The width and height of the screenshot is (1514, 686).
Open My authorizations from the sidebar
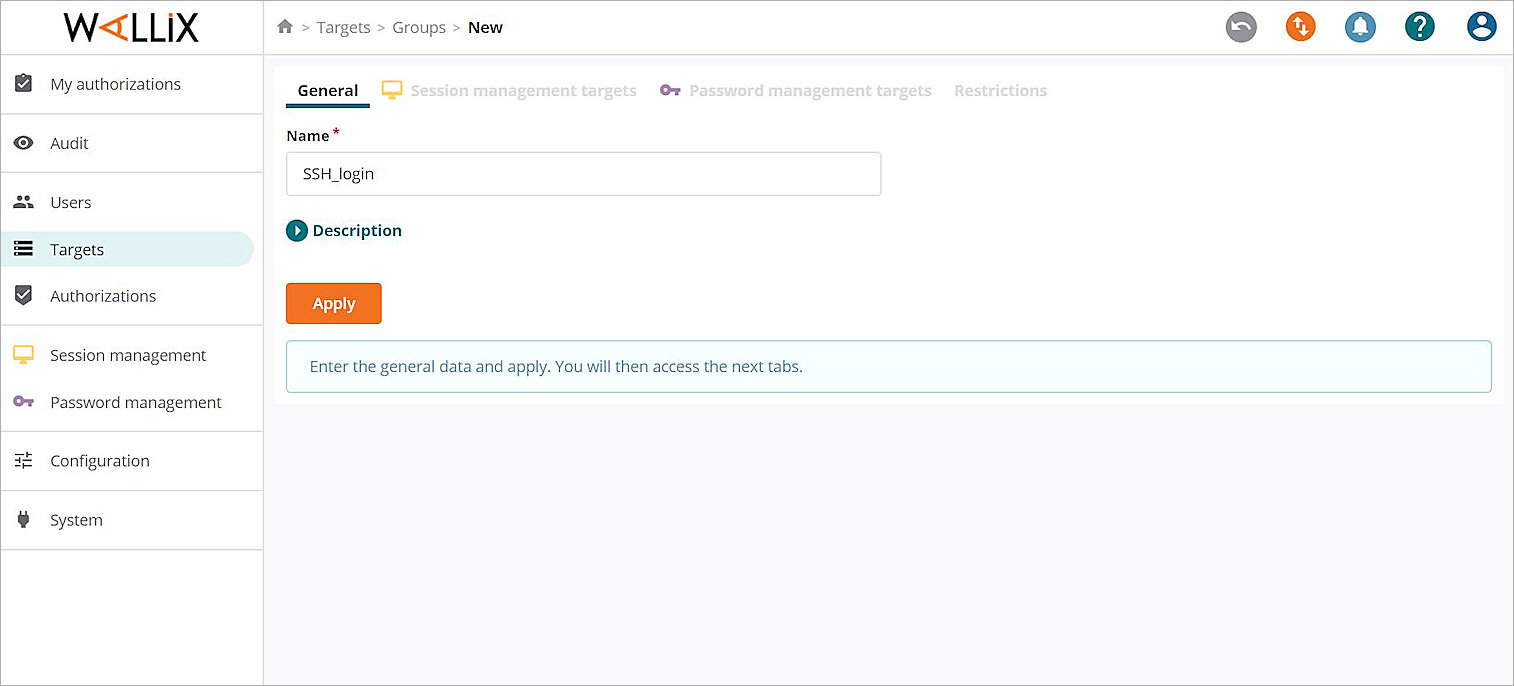[x=115, y=84]
